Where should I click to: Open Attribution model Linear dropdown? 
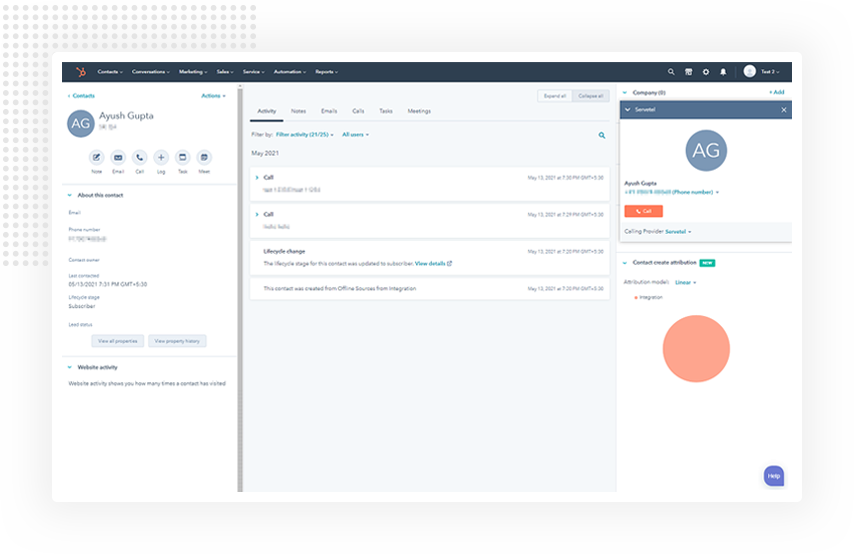[x=685, y=282]
